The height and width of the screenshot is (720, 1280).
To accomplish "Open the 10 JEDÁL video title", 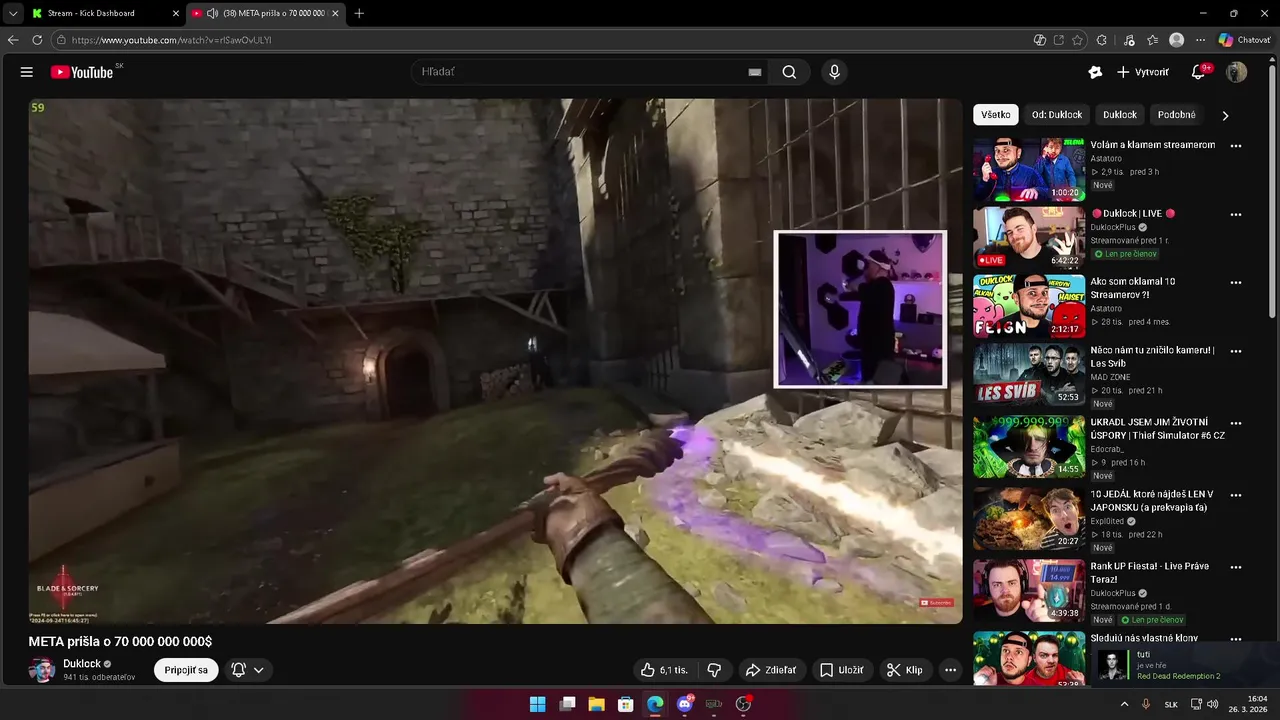I will click(x=1151, y=501).
